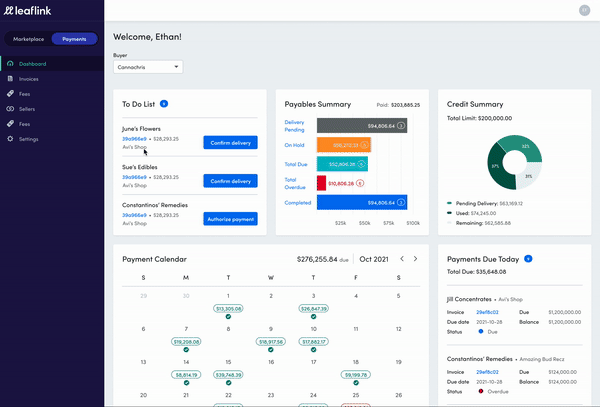
Task: Switch to Marketplace mode
Action: coord(28,39)
